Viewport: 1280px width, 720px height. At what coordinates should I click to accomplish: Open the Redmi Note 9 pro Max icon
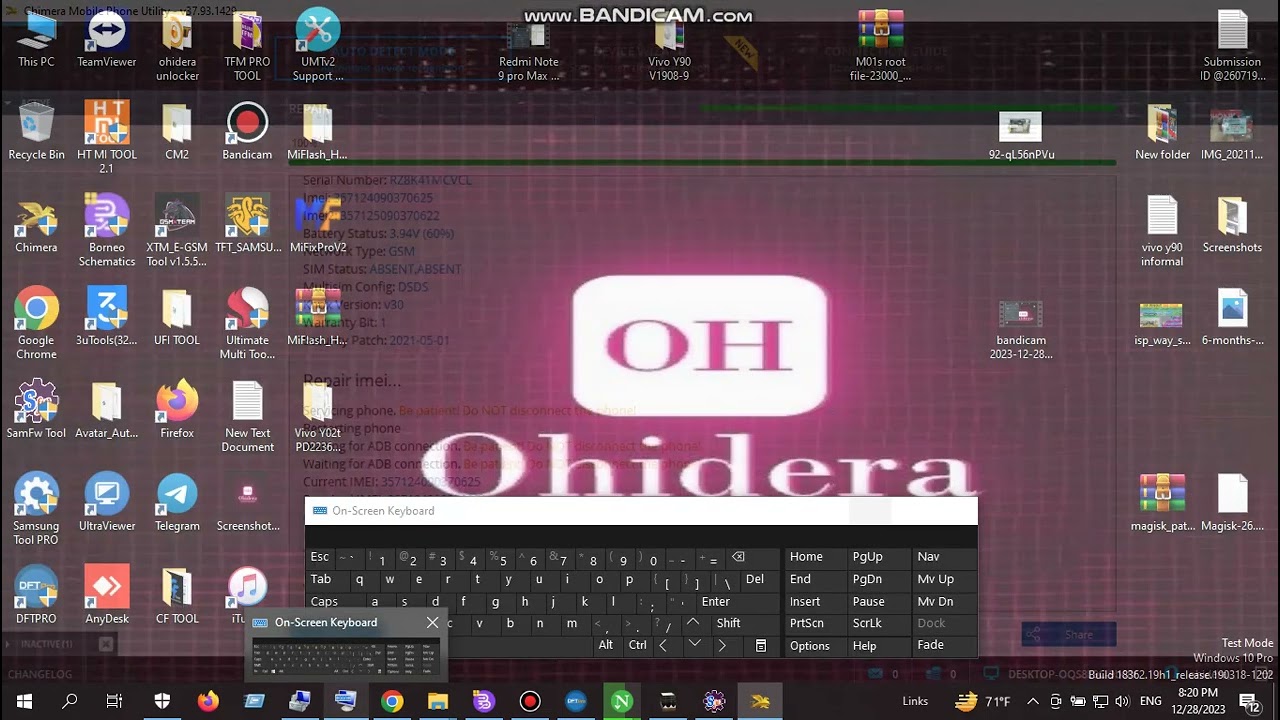pos(529,48)
